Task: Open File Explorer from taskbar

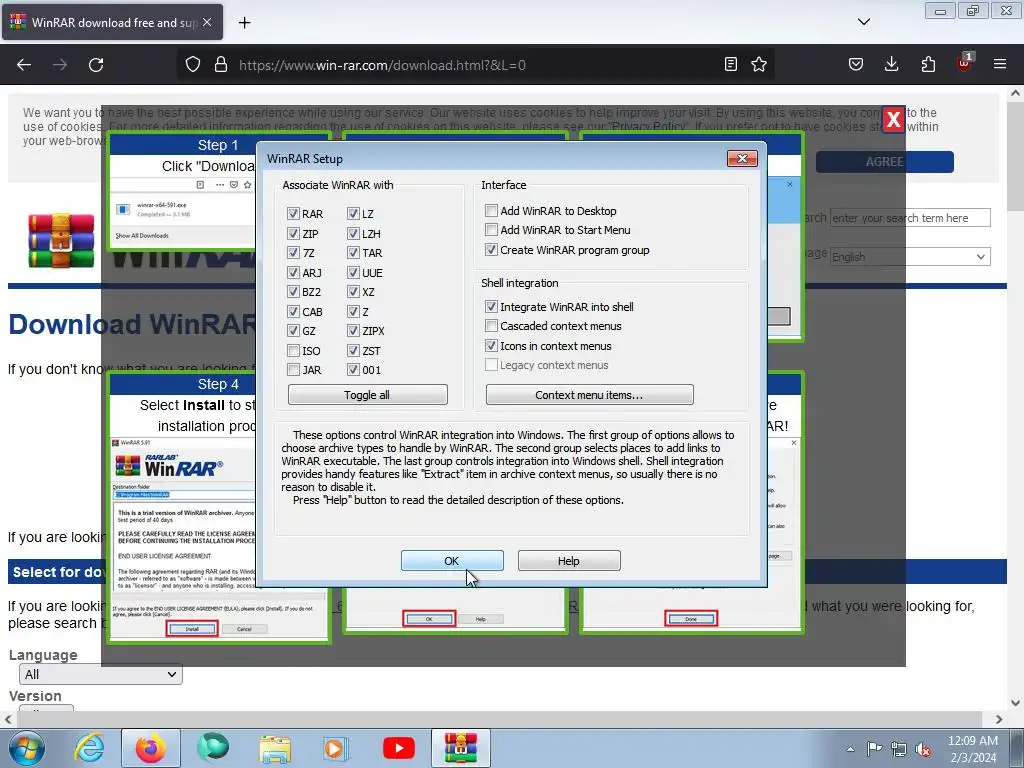Action: point(275,748)
